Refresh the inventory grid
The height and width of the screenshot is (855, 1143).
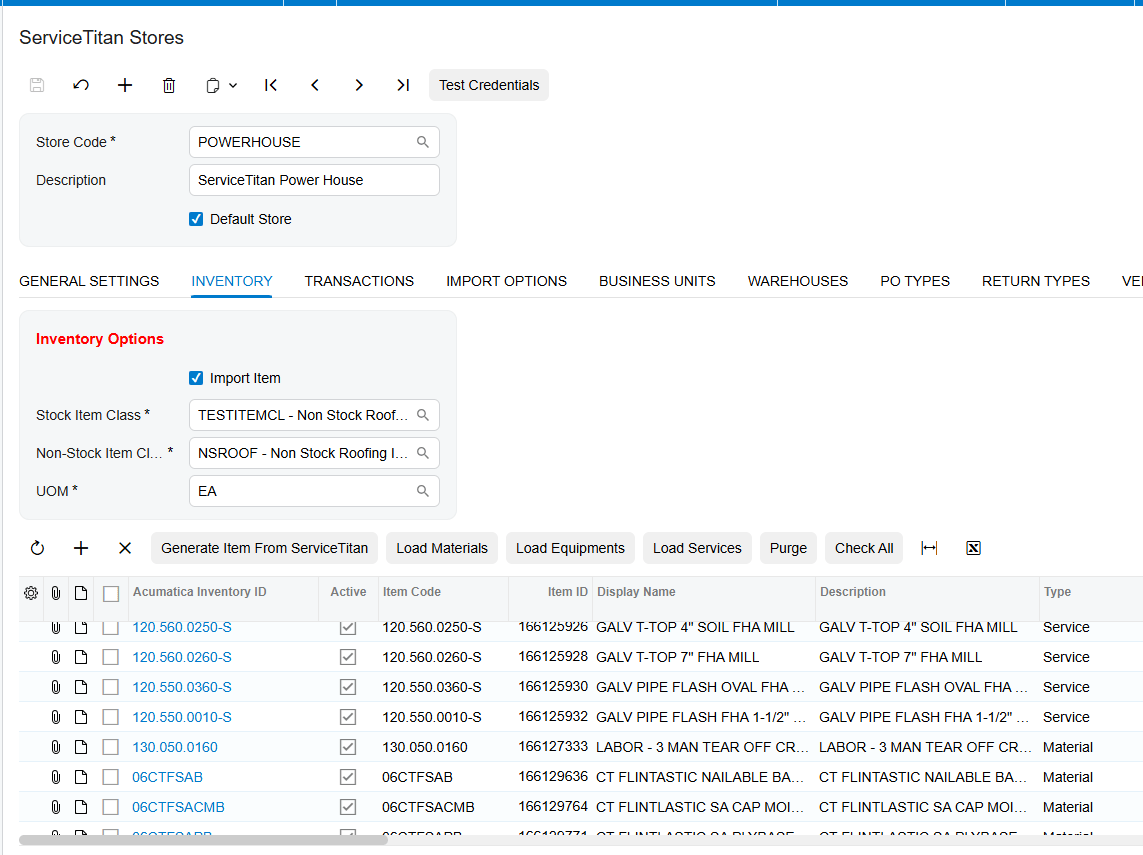pyautogui.click(x=37, y=548)
